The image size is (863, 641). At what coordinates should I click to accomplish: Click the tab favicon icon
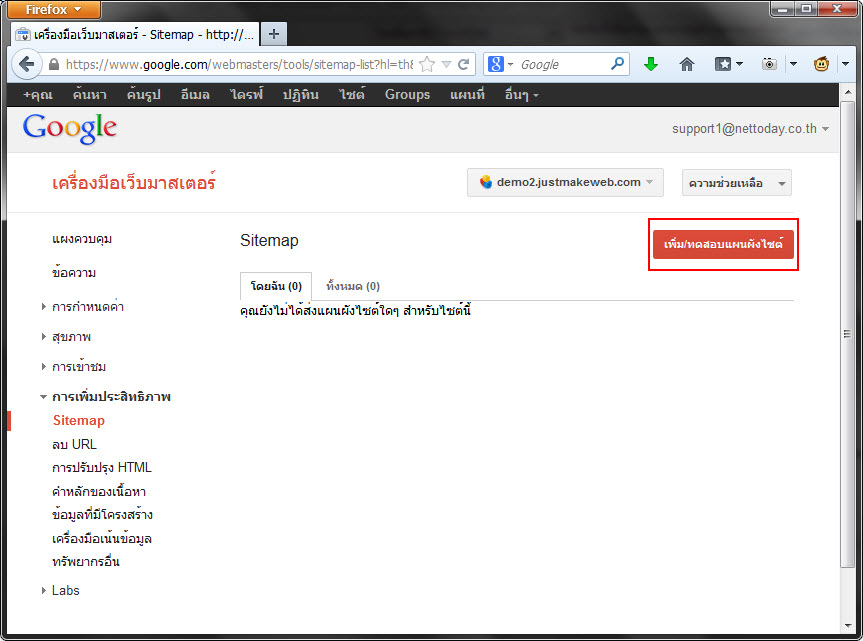click(23, 35)
